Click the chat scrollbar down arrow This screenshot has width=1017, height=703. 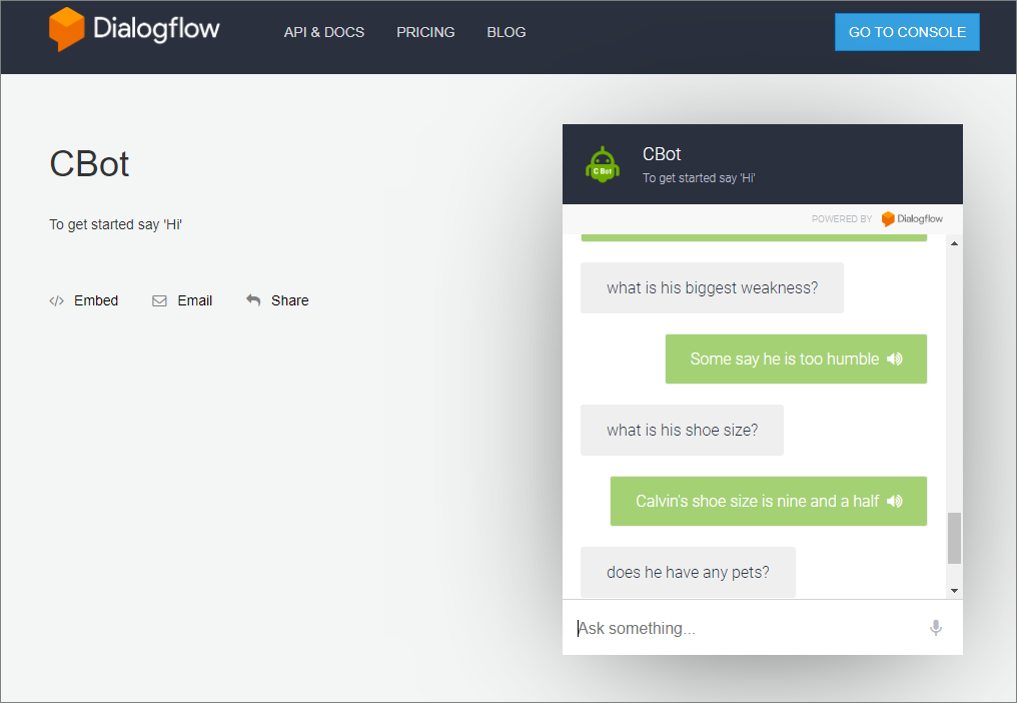(954, 590)
